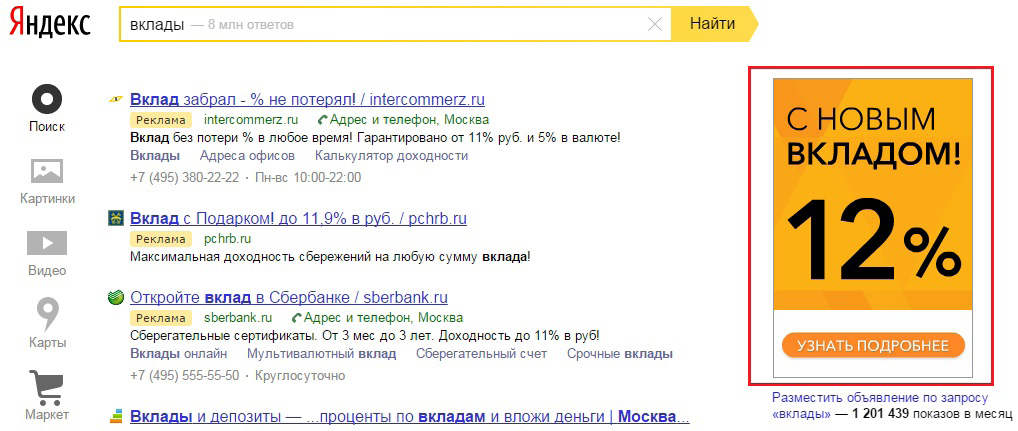Click the phone number +7 (495) 380-22-22
The width and height of the screenshot is (1018, 431).
click(184, 178)
